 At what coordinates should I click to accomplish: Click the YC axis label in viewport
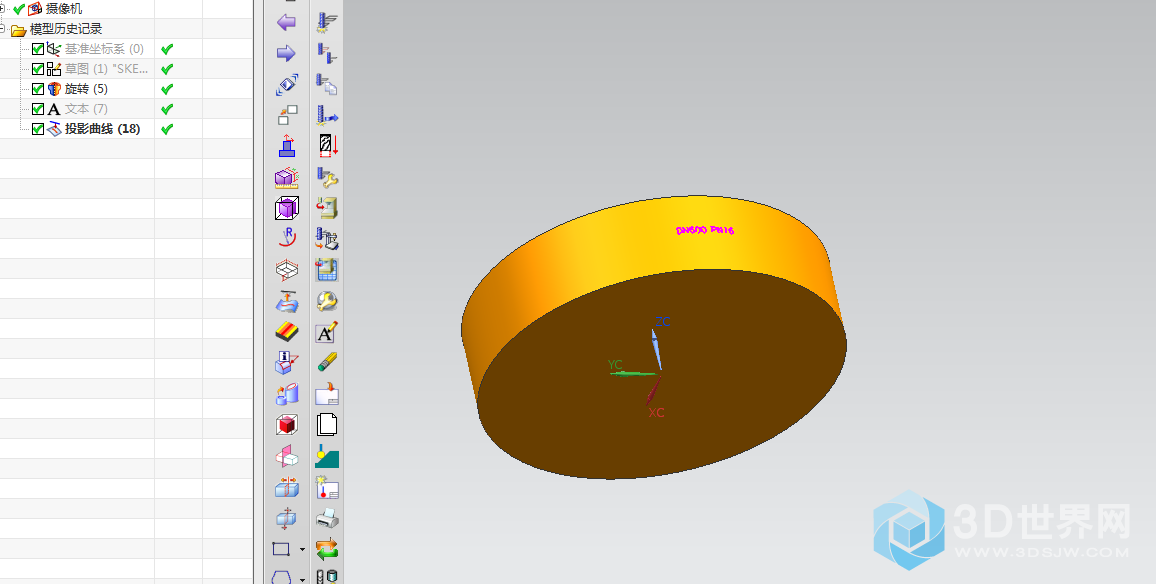[x=615, y=364]
